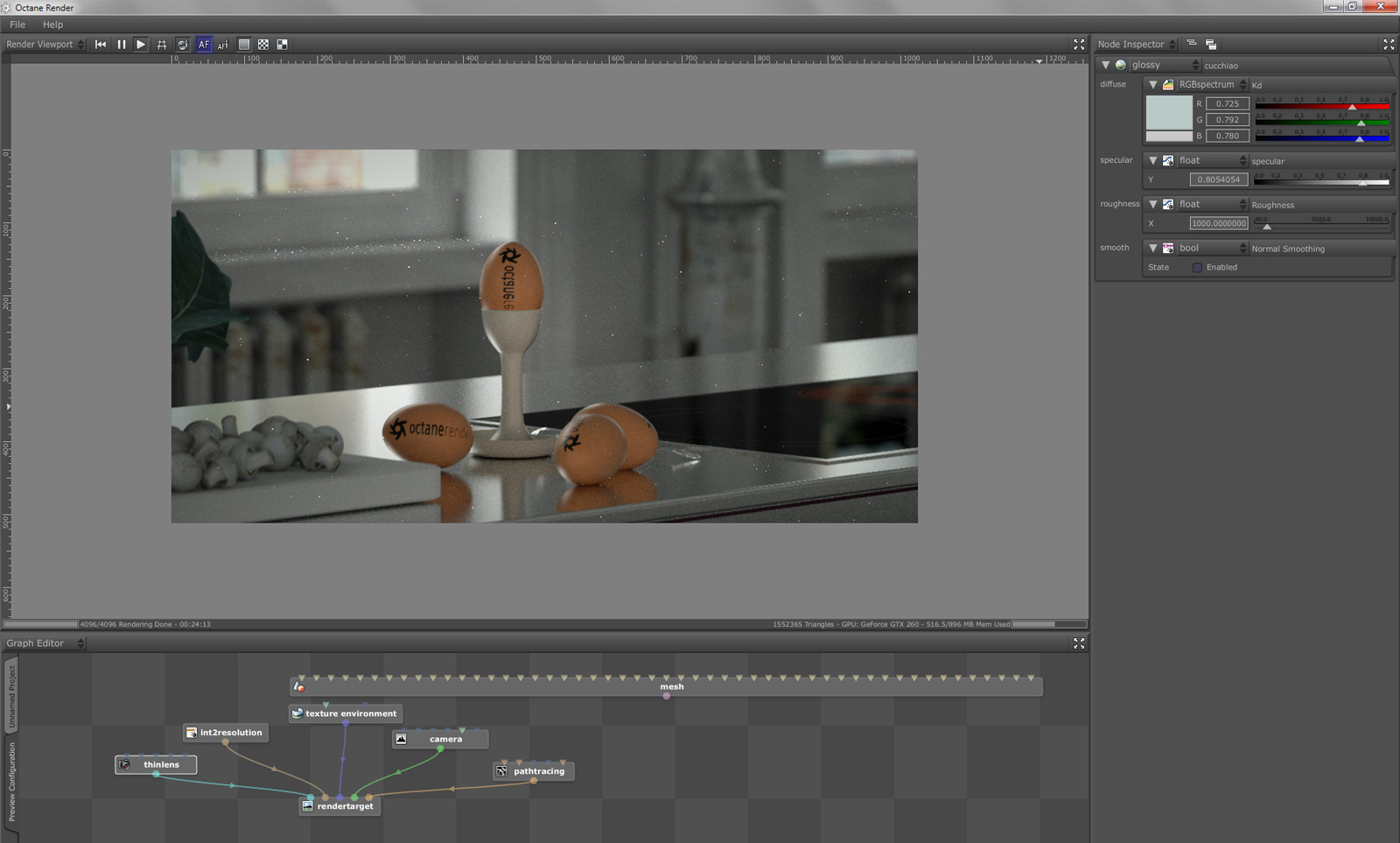The width and height of the screenshot is (1400, 843).
Task: Click the pathtracing node icon
Action: pyautogui.click(x=502, y=771)
